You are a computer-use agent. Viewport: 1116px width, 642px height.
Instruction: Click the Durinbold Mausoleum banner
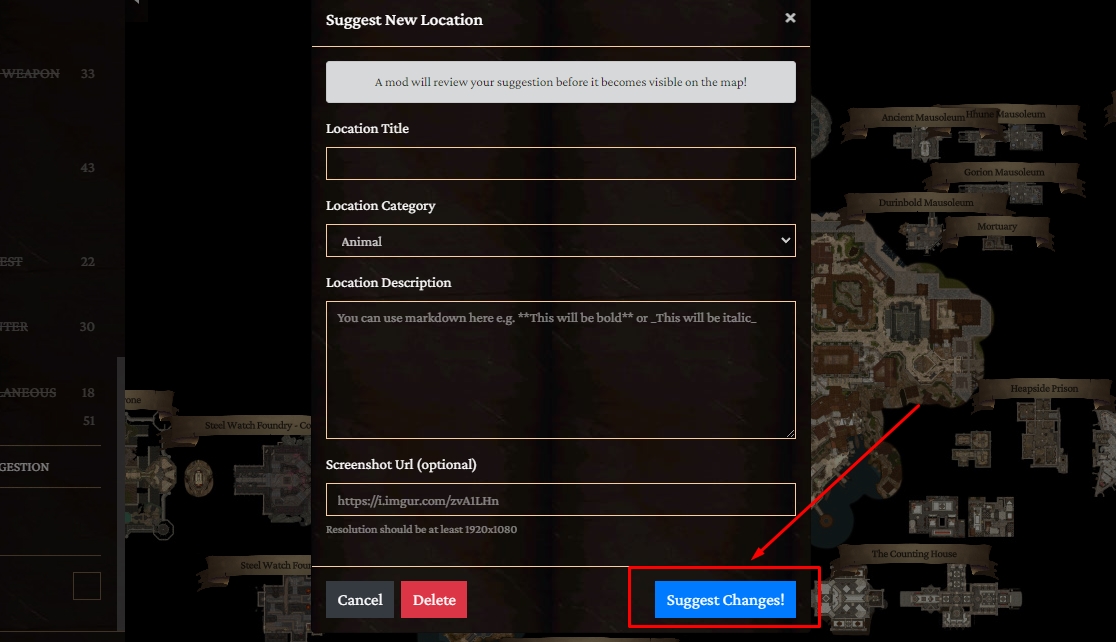tap(925, 203)
